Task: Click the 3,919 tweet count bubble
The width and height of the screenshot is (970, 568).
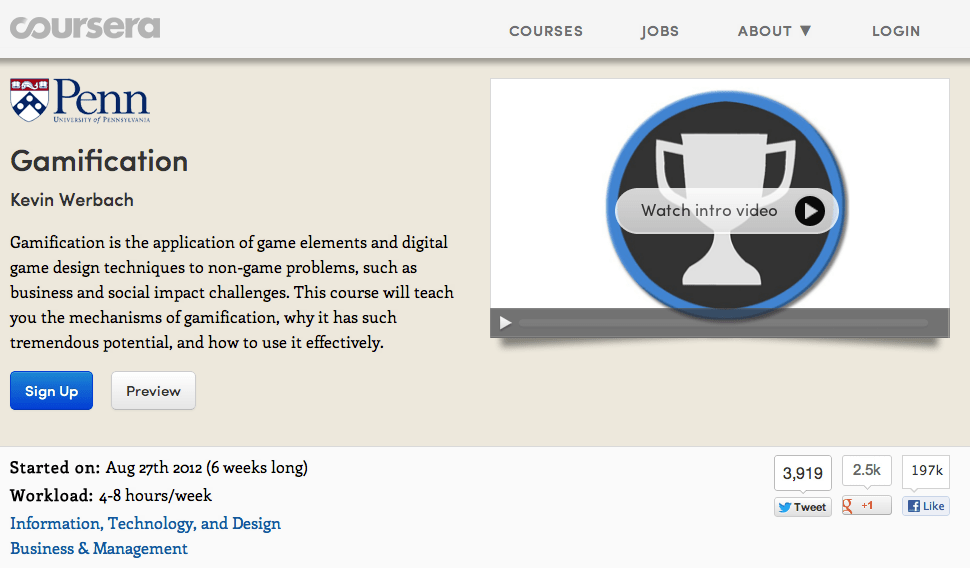Action: [802, 473]
